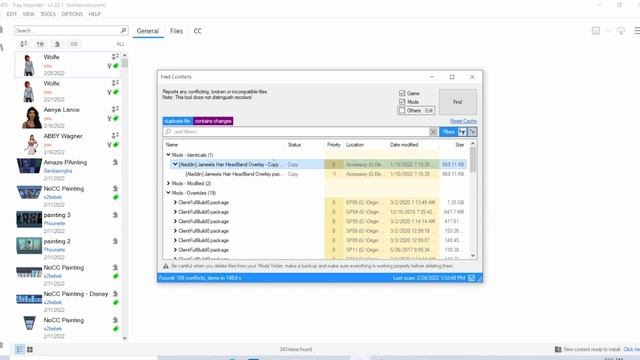
Task: Switch to grid view icon at bottom left
Action: pyautogui.click(x=30, y=349)
